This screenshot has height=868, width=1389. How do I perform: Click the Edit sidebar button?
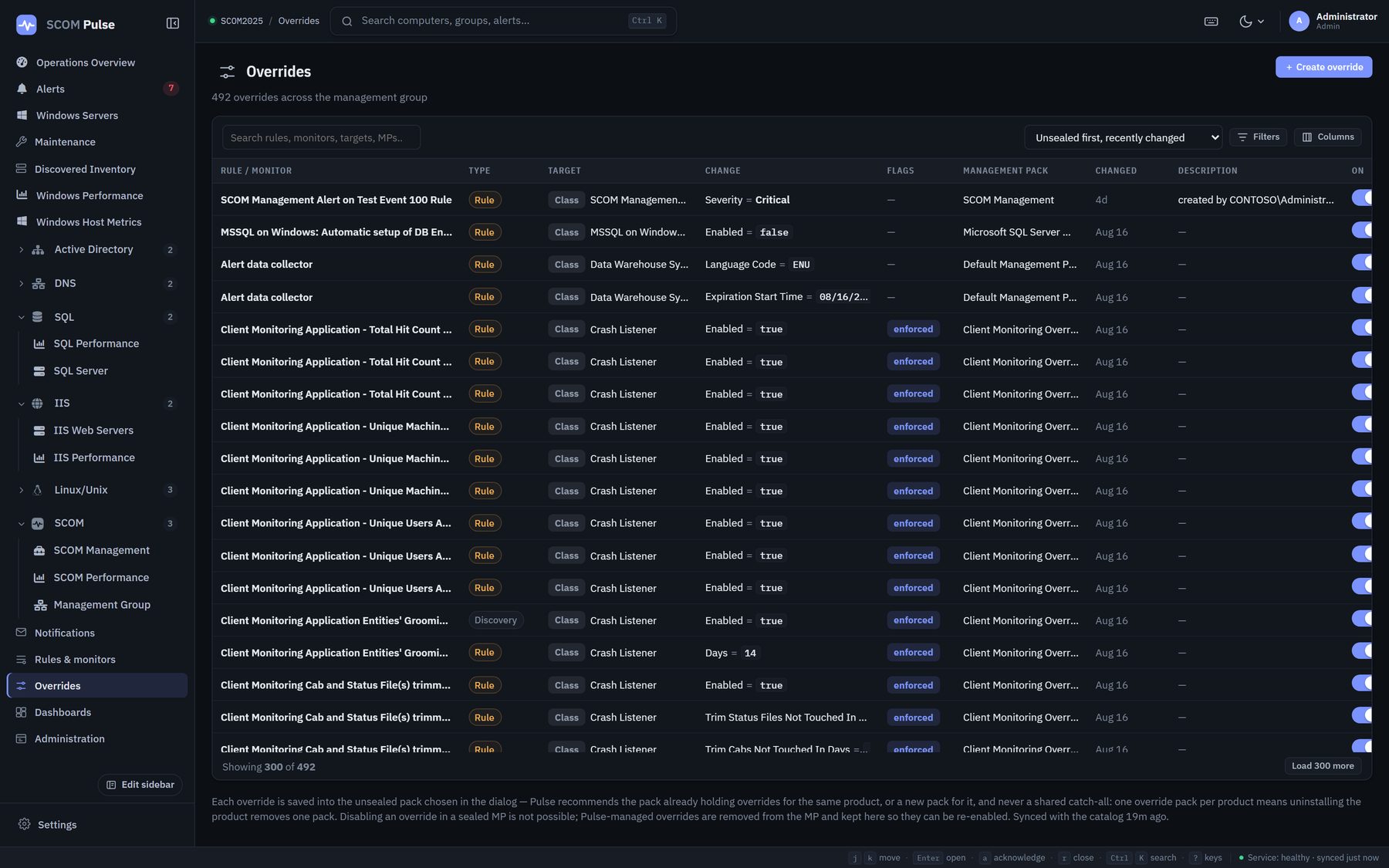coord(140,785)
